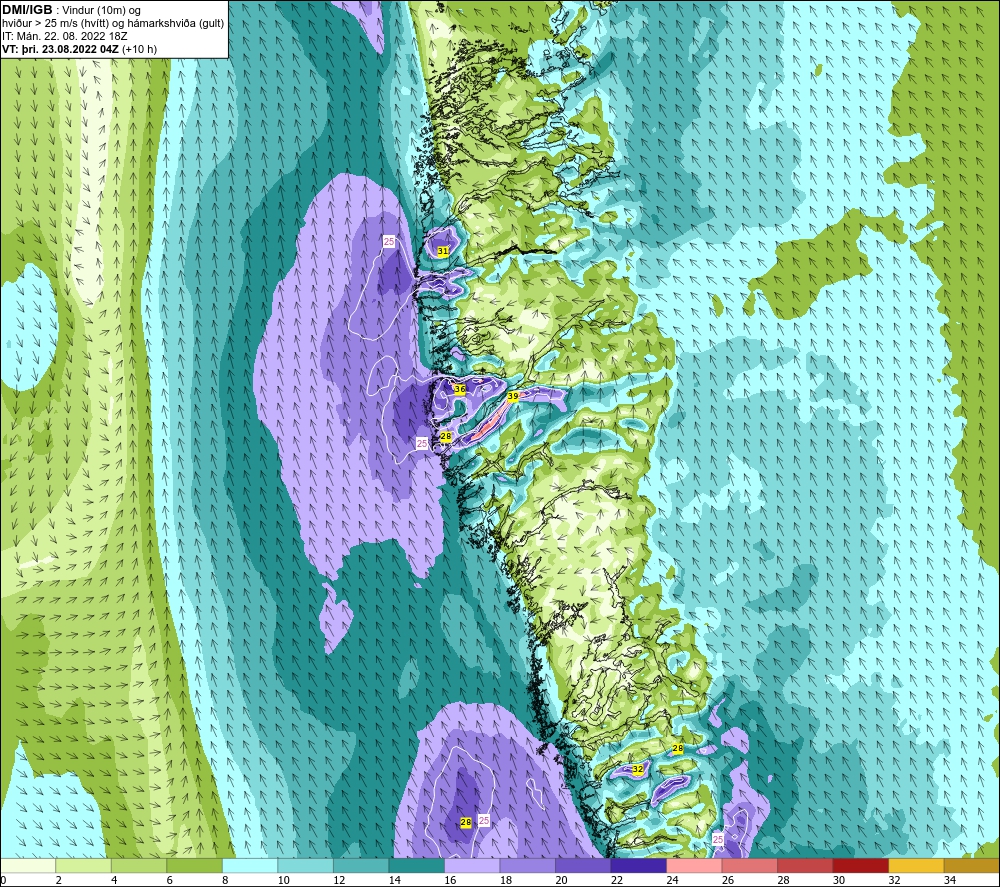
Task: Click white 25 label at the southeastern tip
Action: pyautogui.click(x=718, y=839)
